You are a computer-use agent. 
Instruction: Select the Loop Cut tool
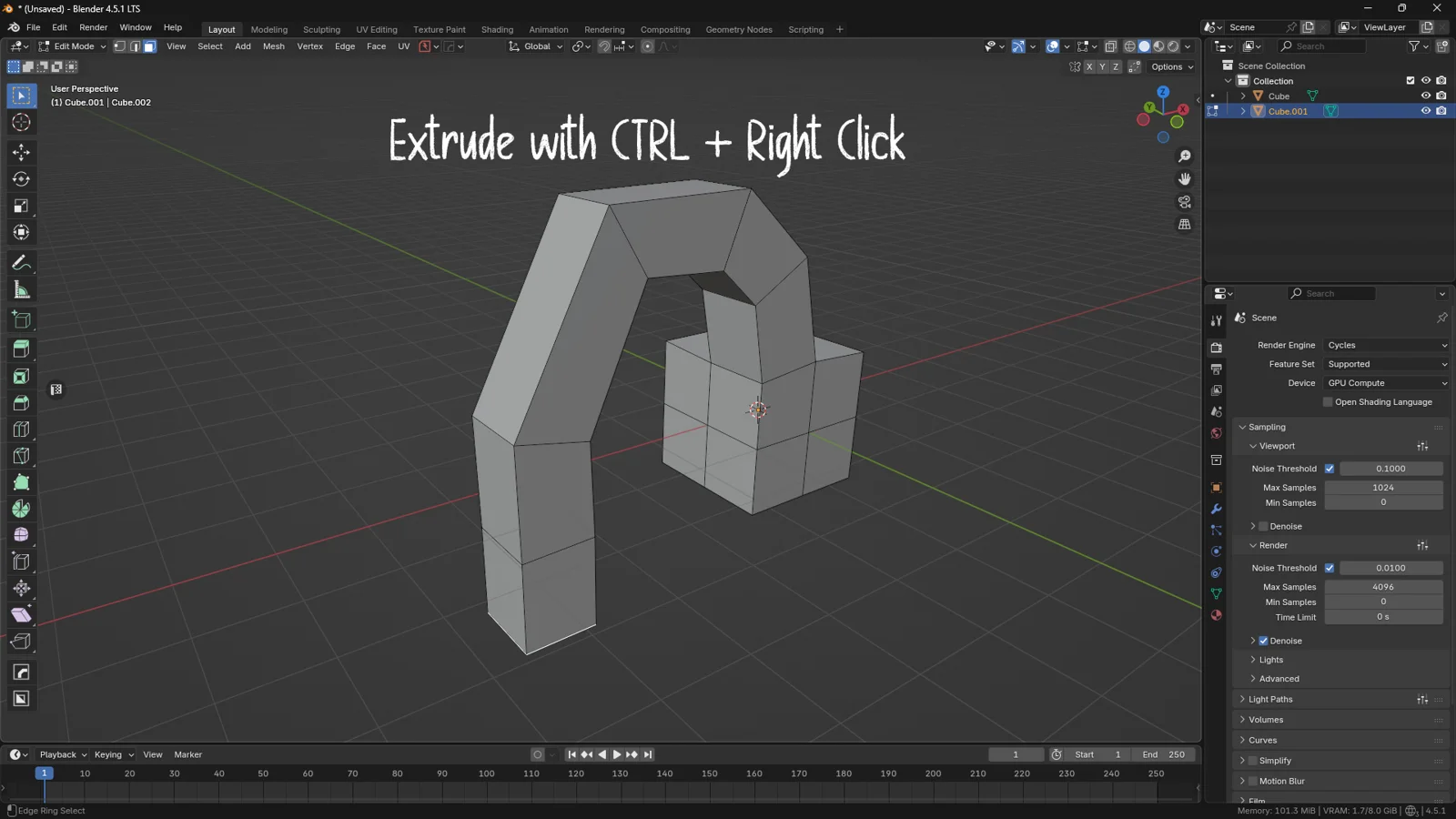tap(21, 429)
